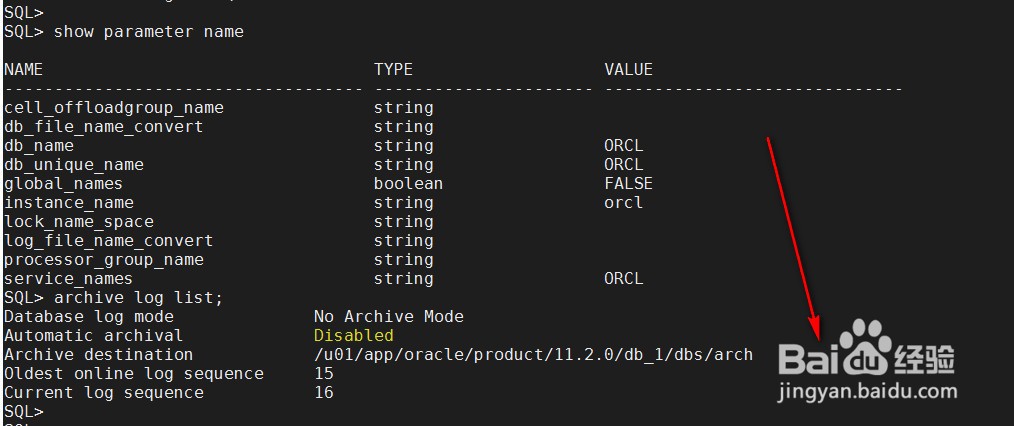Click the cell_offloadgroup_name parameter

[x=114, y=108]
